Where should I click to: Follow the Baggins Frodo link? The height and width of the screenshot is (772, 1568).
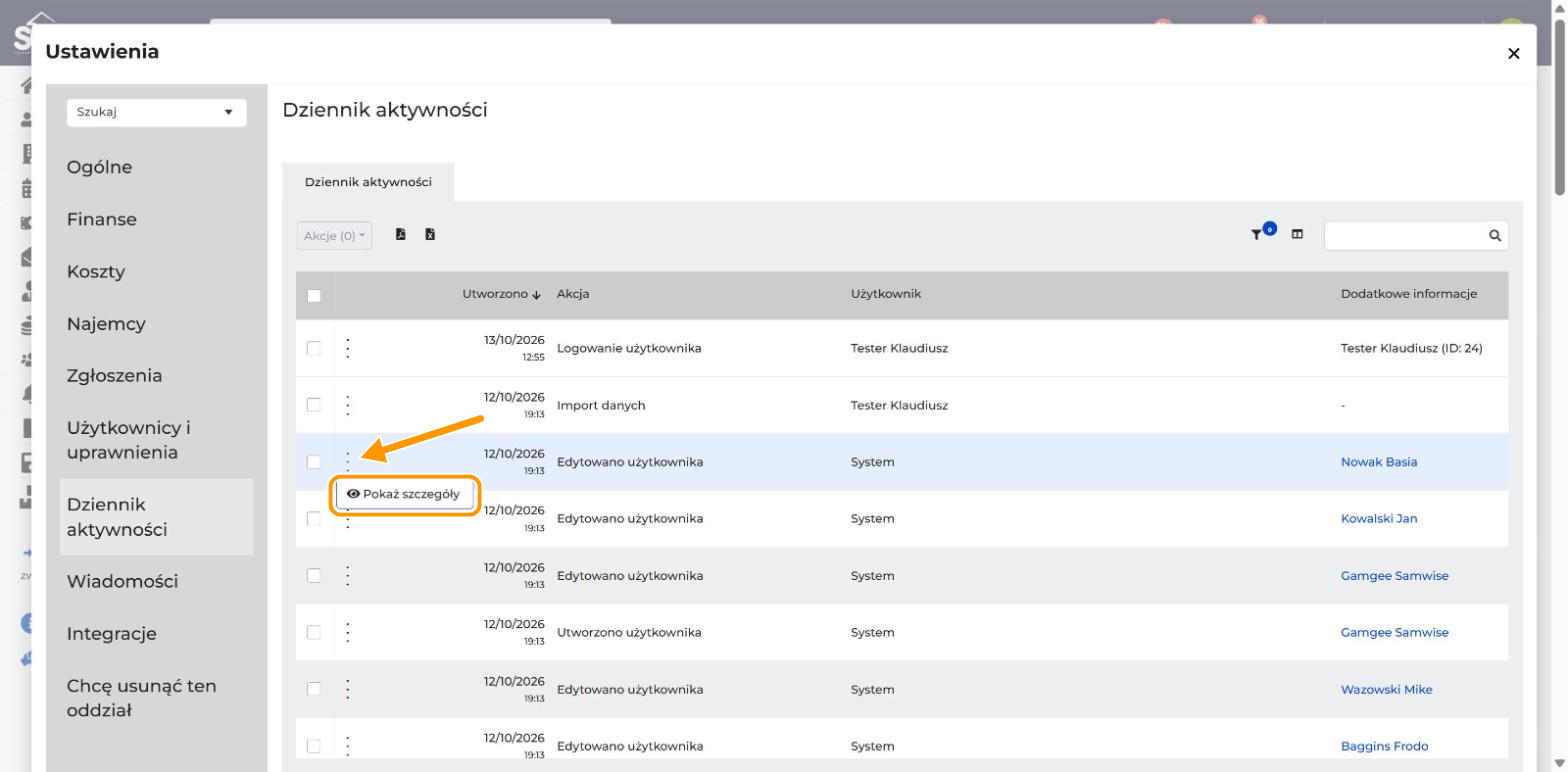[x=1384, y=746]
